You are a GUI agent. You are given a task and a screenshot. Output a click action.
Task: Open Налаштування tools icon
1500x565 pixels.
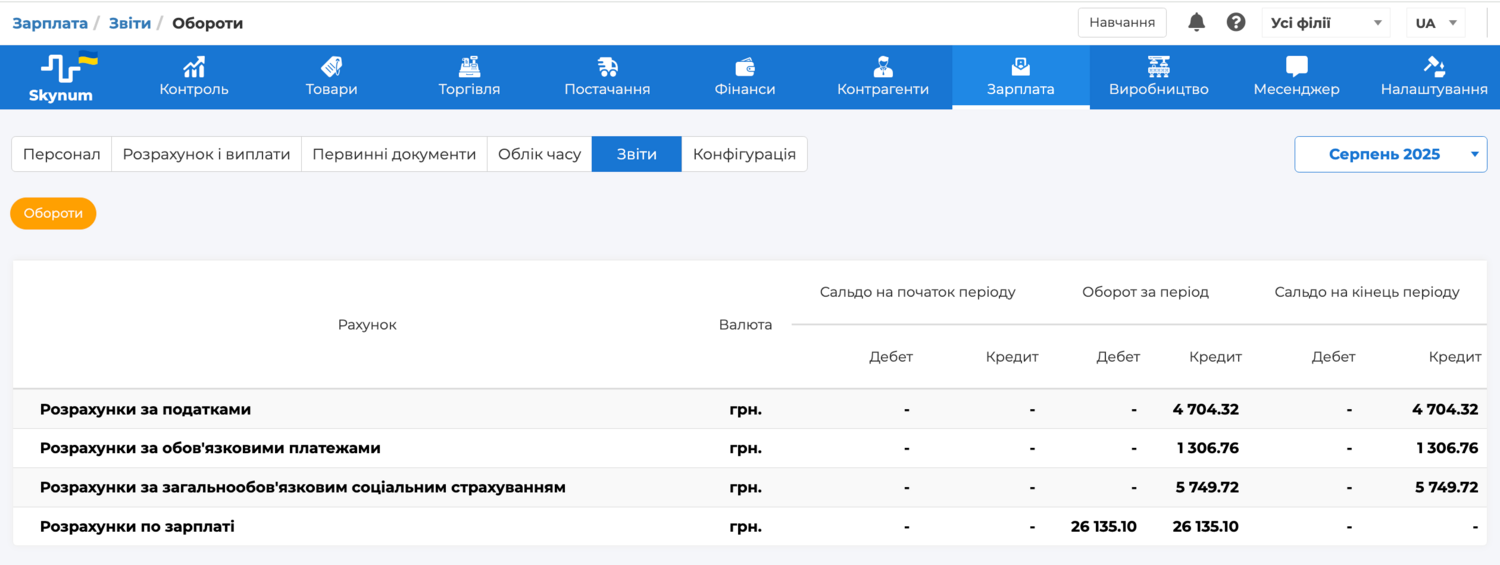click(1434, 67)
